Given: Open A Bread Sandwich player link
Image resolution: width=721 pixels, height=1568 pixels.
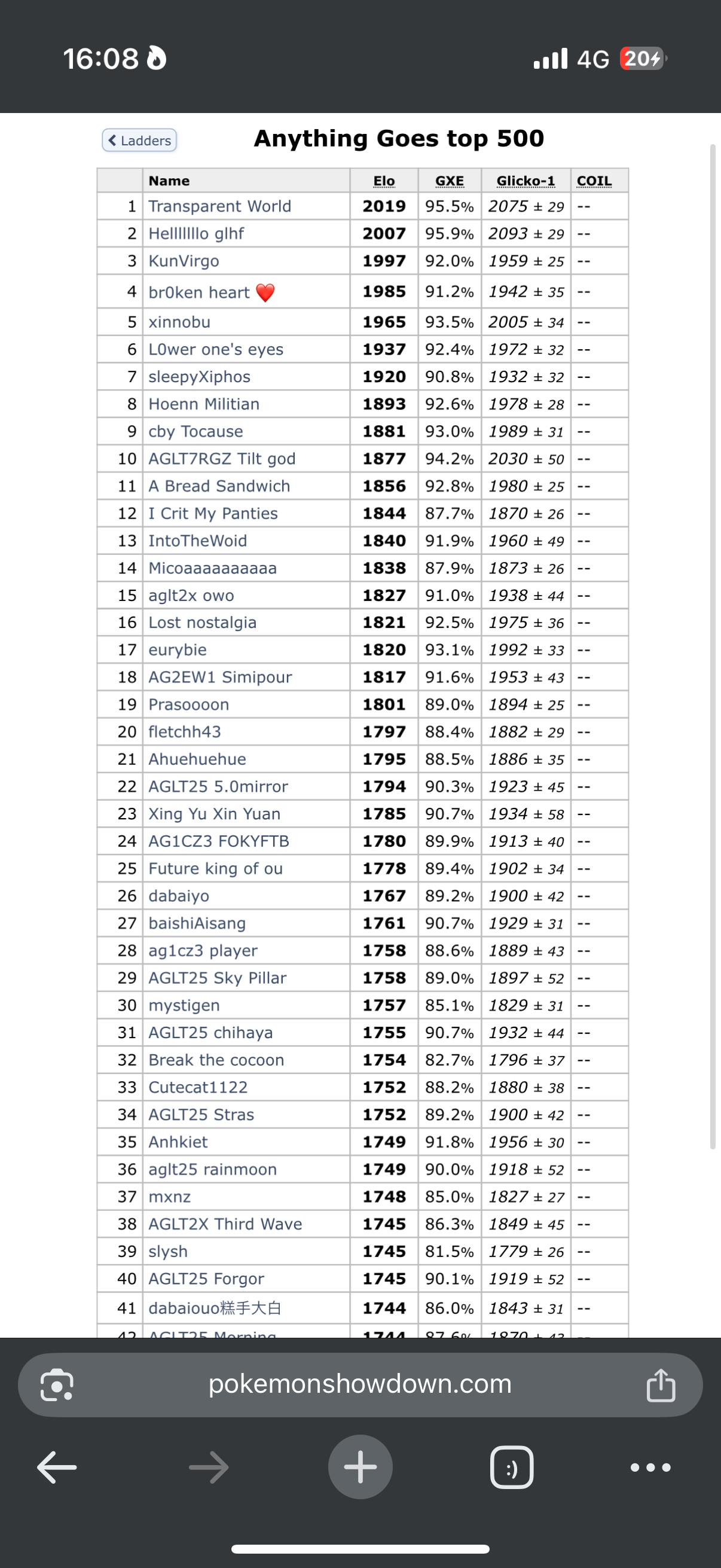Looking at the screenshot, I should 219,486.
